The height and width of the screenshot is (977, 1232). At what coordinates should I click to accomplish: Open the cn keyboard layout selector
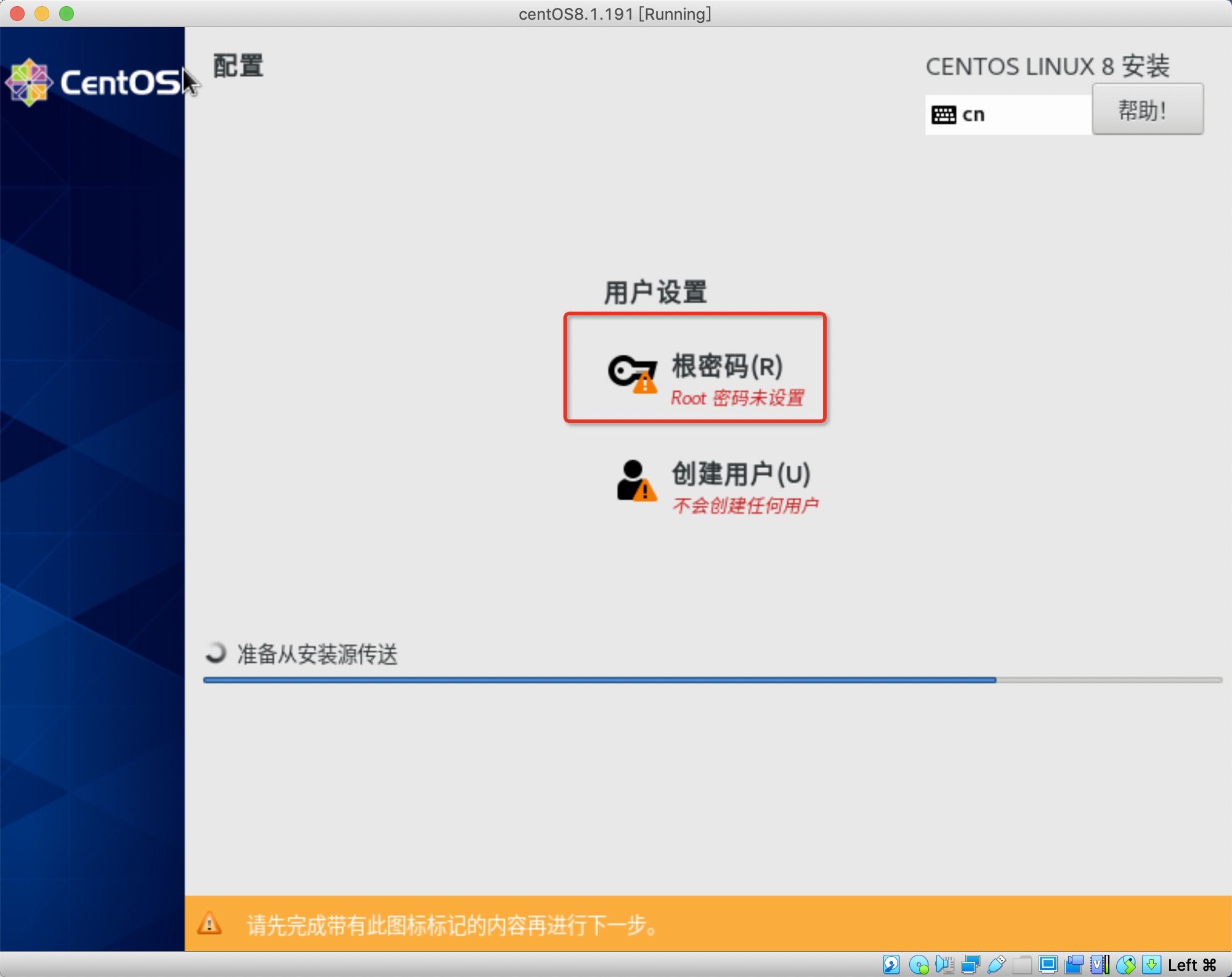coord(1008,115)
